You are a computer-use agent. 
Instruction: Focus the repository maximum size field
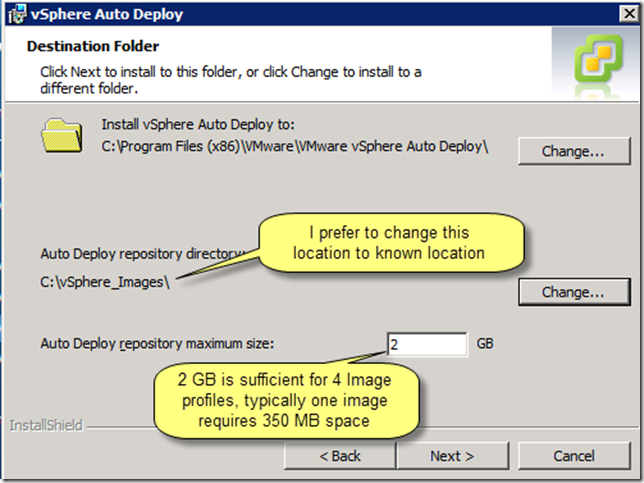[427, 344]
